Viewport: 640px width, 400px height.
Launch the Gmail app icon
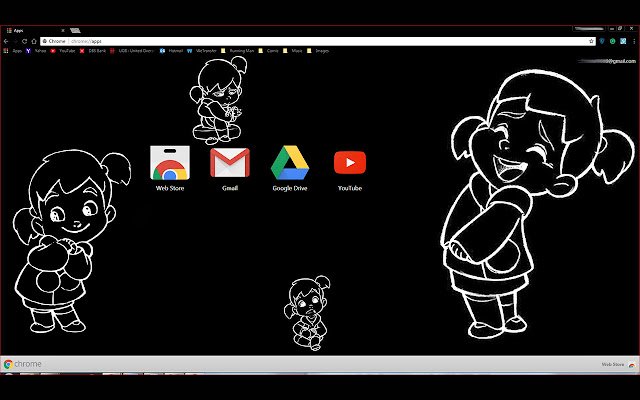click(x=230, y=163)
